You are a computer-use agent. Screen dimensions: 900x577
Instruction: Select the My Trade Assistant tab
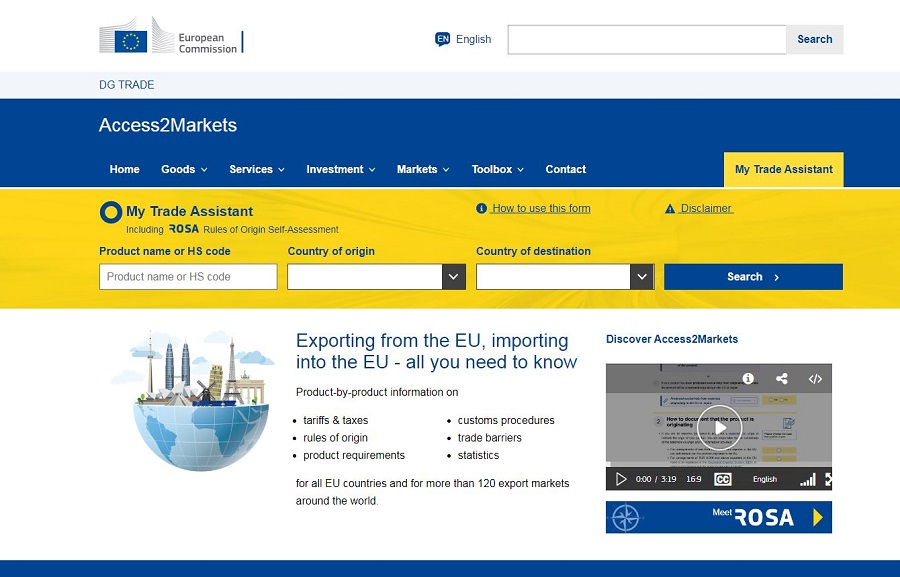tap(783, 170)
